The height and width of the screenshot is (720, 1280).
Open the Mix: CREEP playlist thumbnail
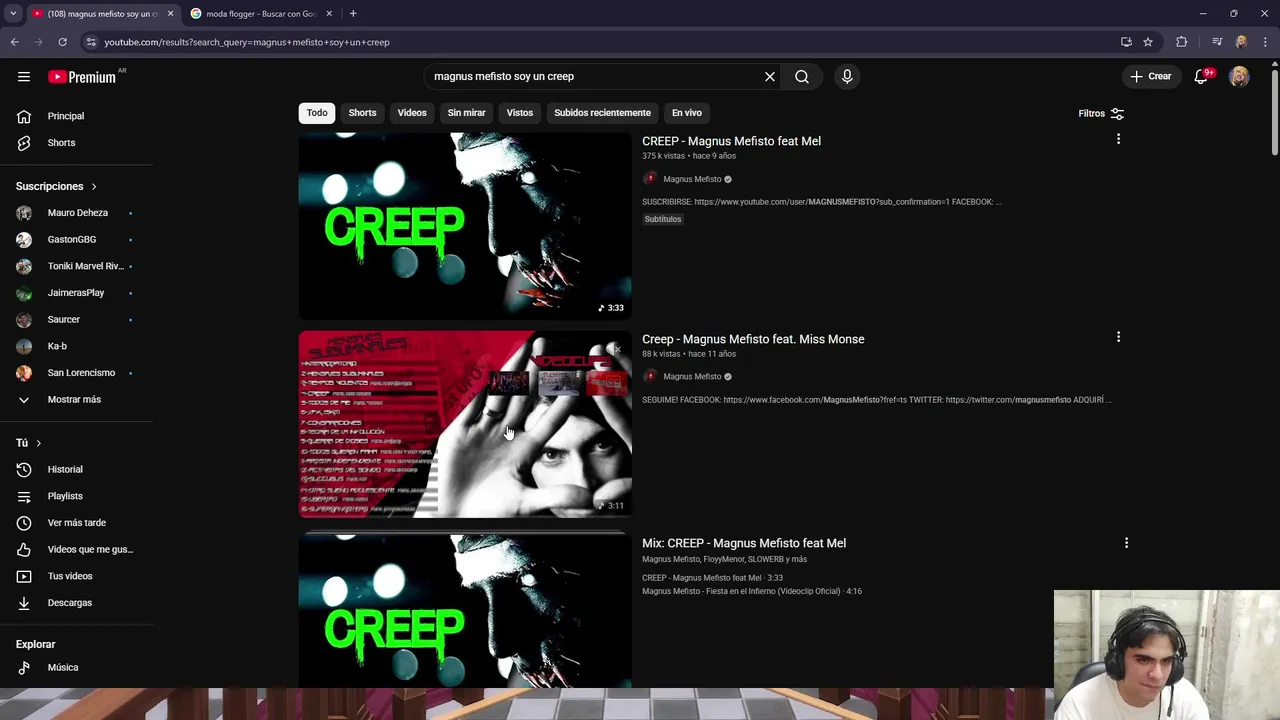click(465, 611)
